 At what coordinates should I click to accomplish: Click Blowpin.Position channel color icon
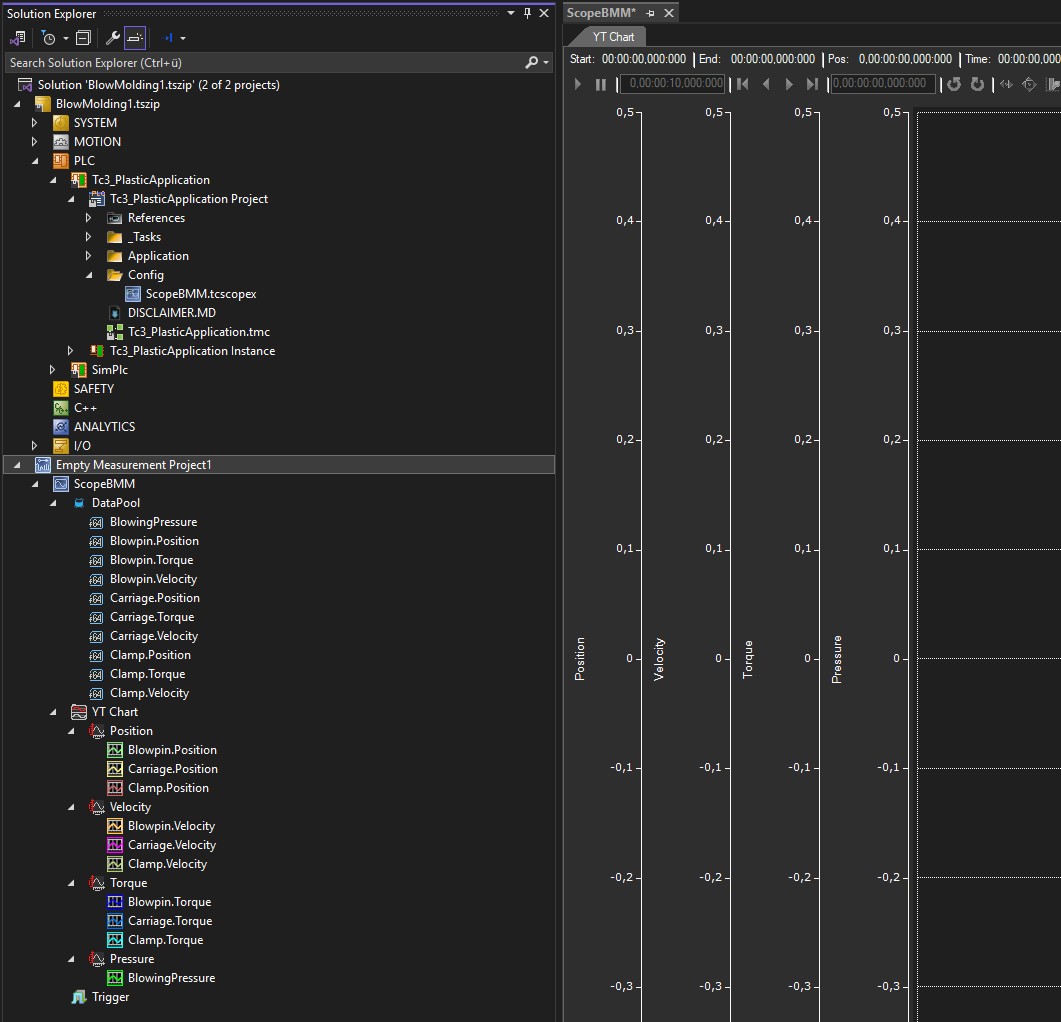[x=115, y=750]
